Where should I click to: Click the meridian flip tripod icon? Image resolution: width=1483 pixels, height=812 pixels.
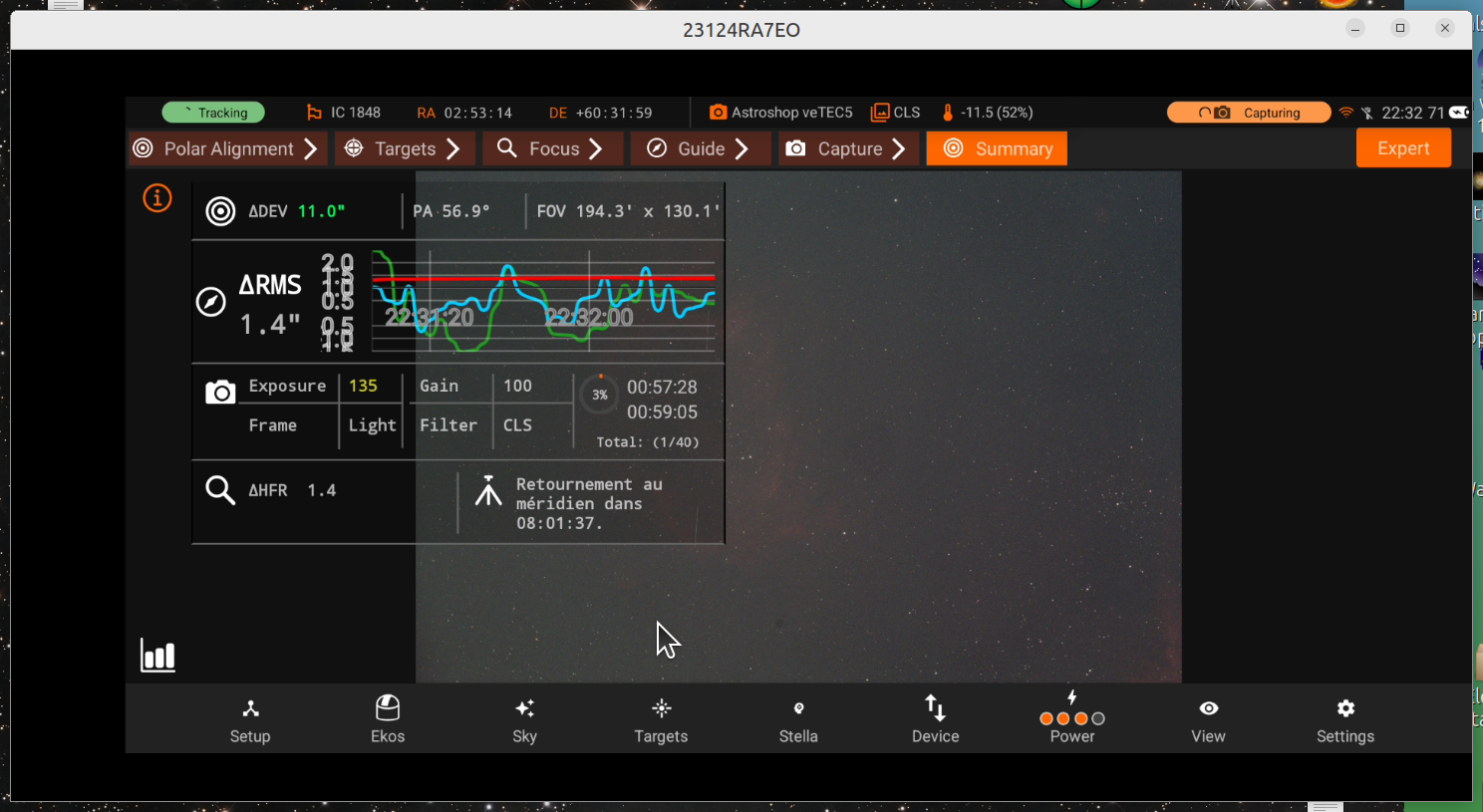click(x=488, y=490)
